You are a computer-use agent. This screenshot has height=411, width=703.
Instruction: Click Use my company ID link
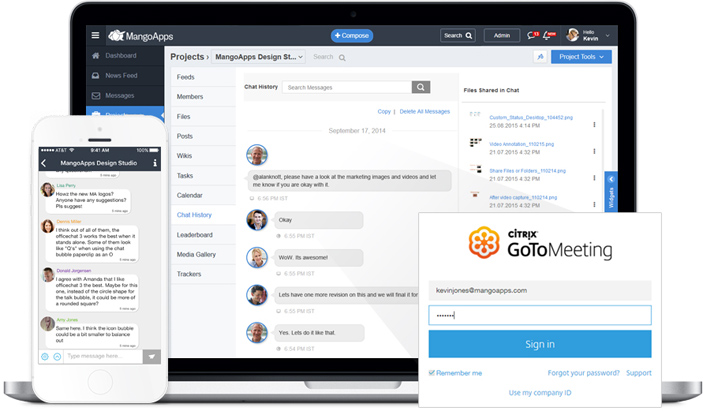[540, 393]
